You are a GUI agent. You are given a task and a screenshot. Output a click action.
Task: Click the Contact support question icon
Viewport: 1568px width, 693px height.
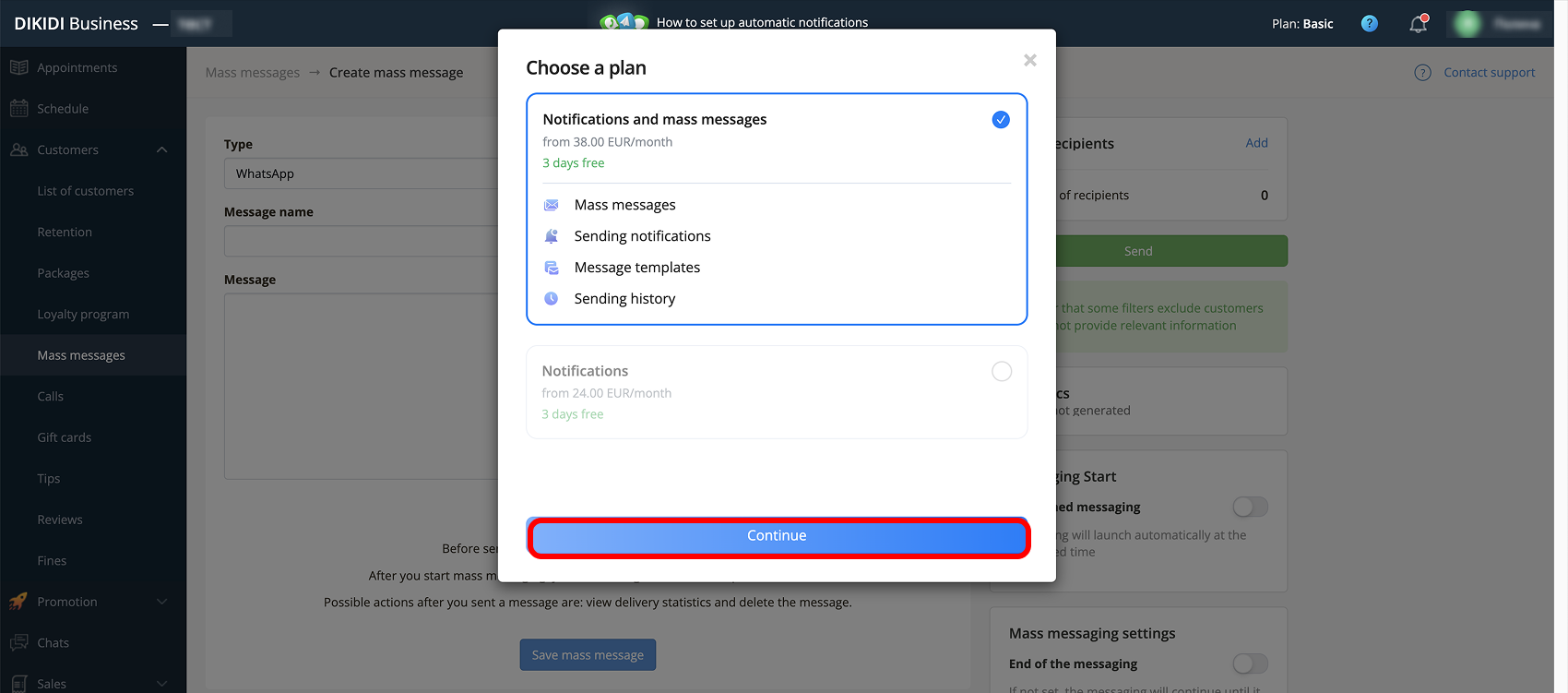tap(1423, 73)
